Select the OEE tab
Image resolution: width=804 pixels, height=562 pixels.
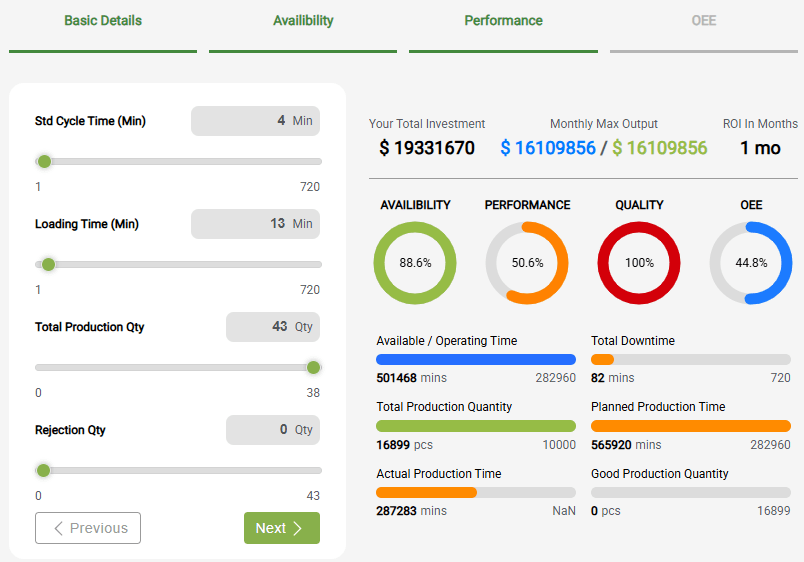pos(703,21)
